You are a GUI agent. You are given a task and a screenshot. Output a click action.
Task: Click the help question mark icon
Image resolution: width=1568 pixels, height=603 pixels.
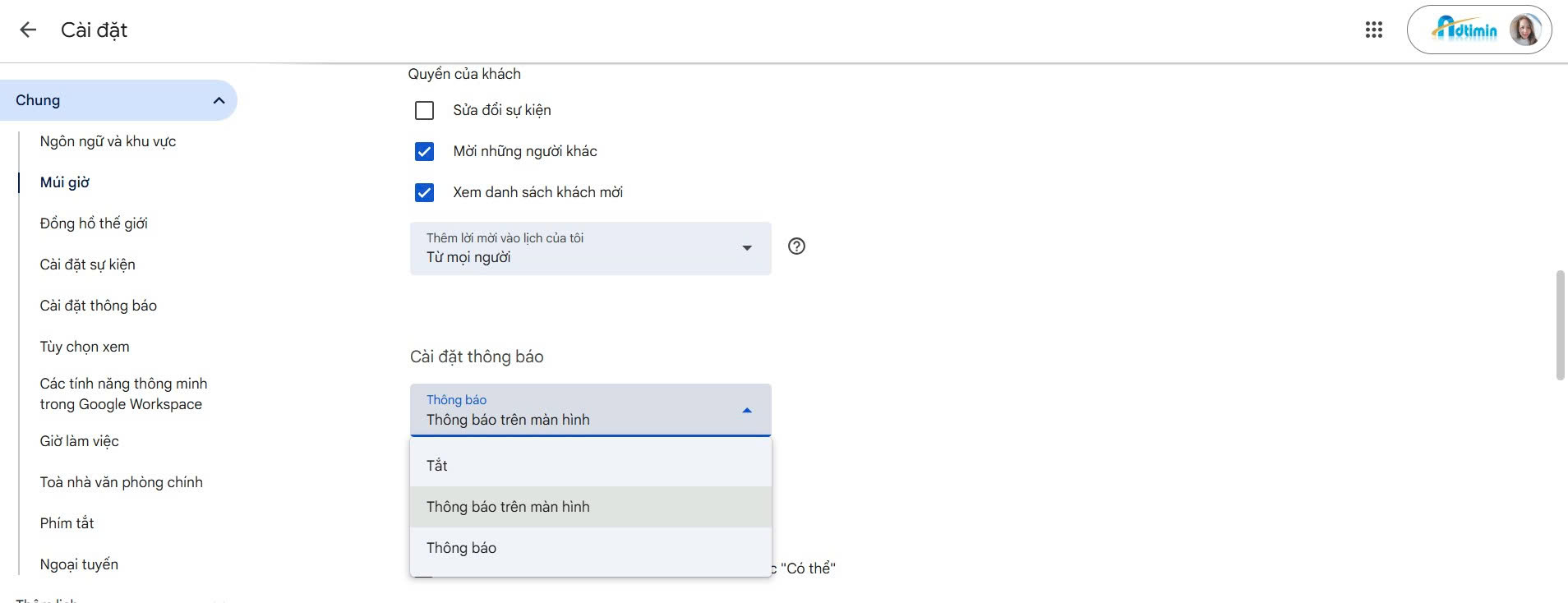[796, 246]
